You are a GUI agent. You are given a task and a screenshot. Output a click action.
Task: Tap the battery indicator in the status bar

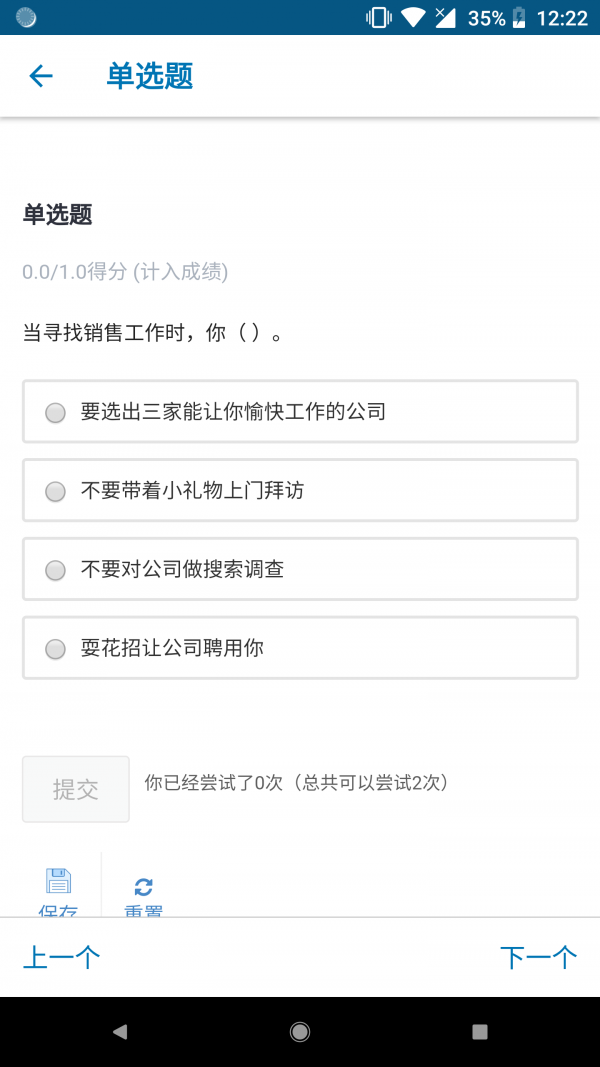pyautogui.click(x=519, y=16)
